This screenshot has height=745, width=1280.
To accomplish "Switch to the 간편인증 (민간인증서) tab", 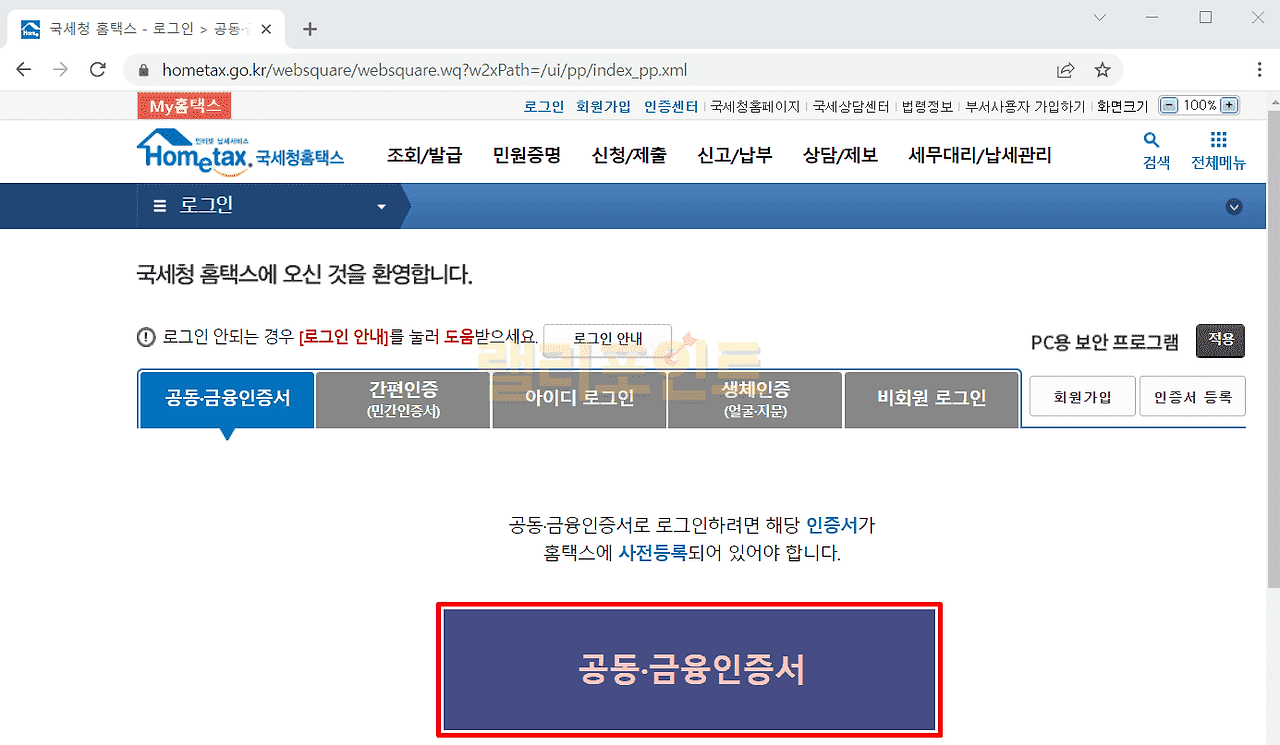I will pyautogui.click(x=403, y=399).
